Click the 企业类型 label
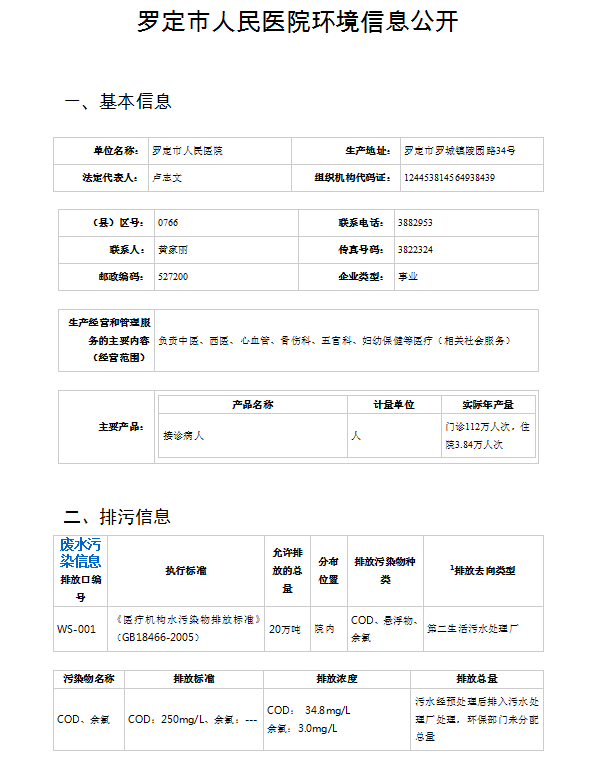The image size is (592, 764). click(x=361, y=277)
